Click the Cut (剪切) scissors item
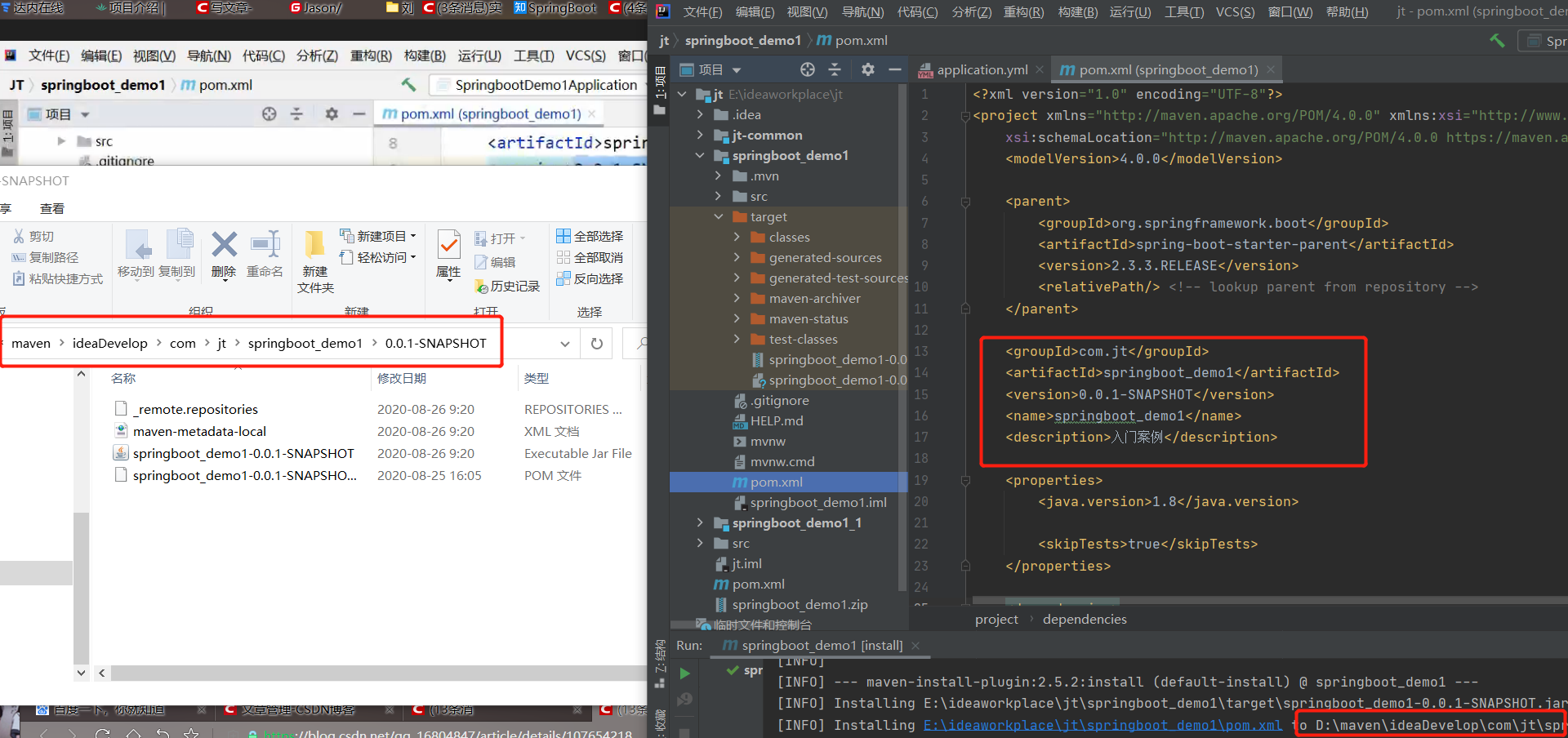Screen dimensions: 1568x738 (x=33, y=236)
